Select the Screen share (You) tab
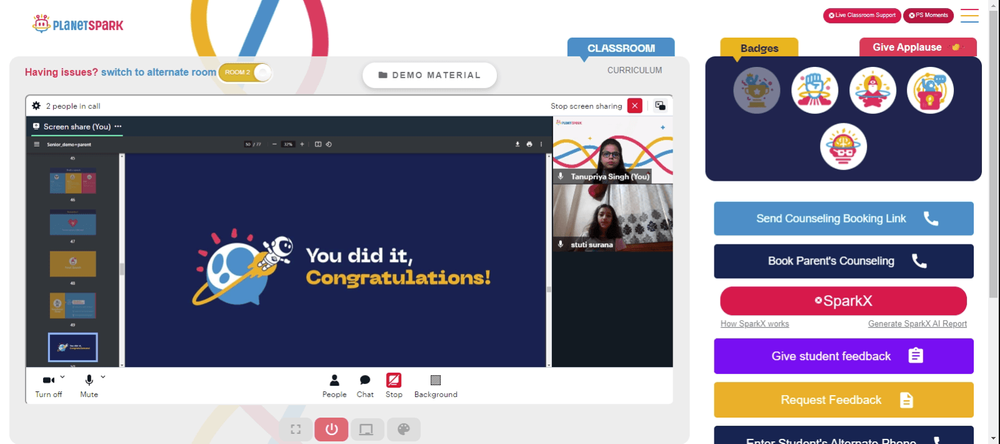 (77, 126)
